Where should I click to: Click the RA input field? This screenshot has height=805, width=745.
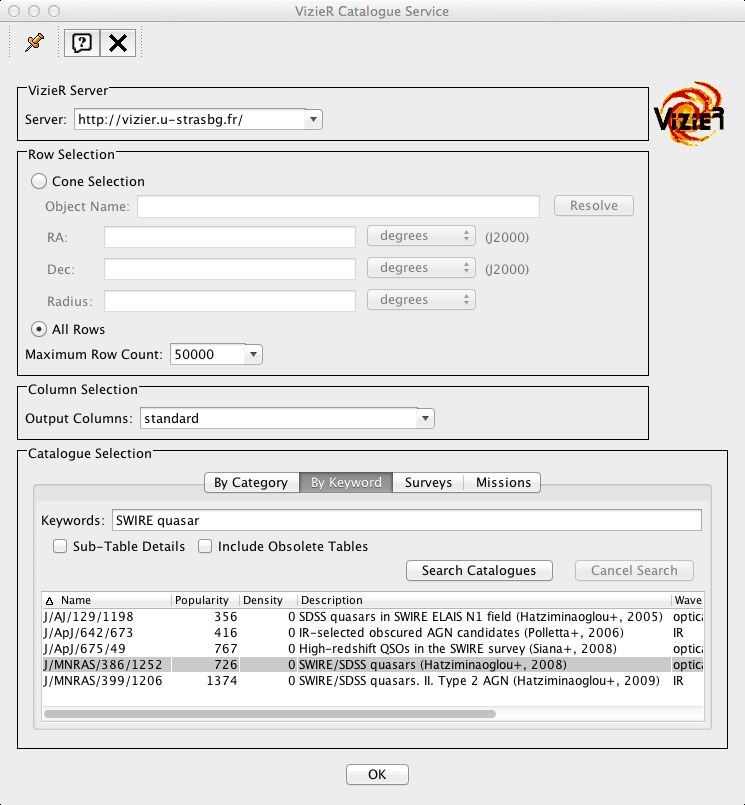coord(230,237)
